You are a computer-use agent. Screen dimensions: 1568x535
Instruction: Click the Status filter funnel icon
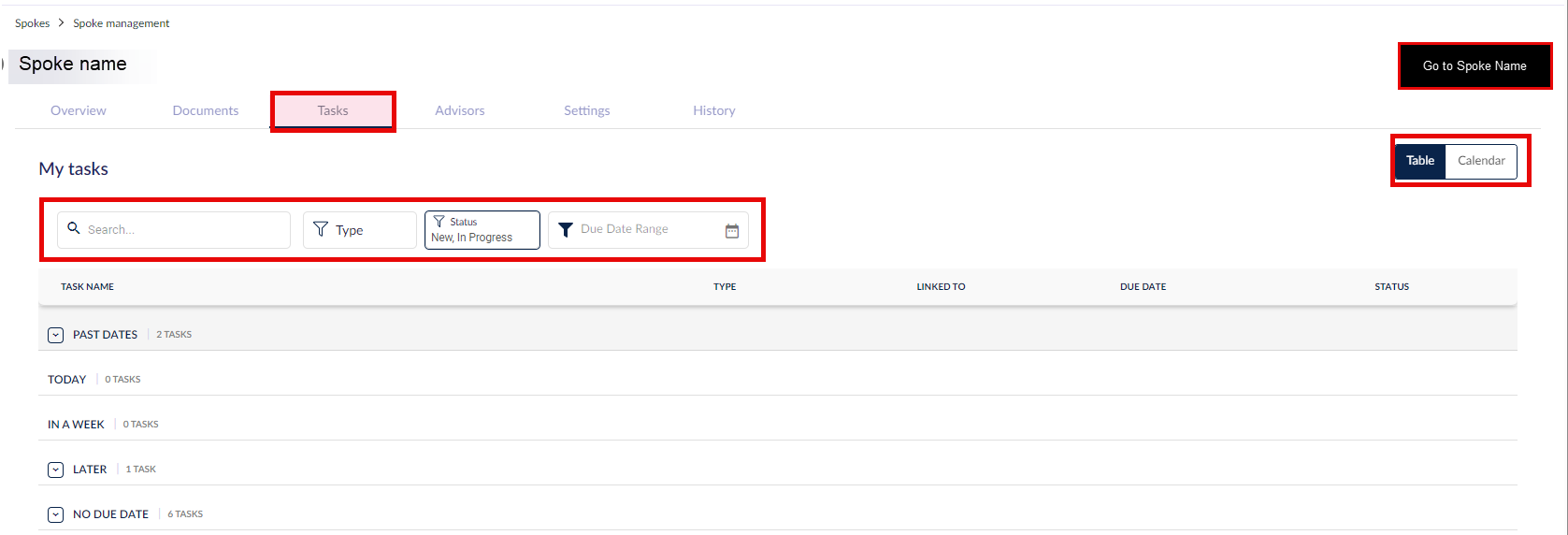tap(439, 222)
